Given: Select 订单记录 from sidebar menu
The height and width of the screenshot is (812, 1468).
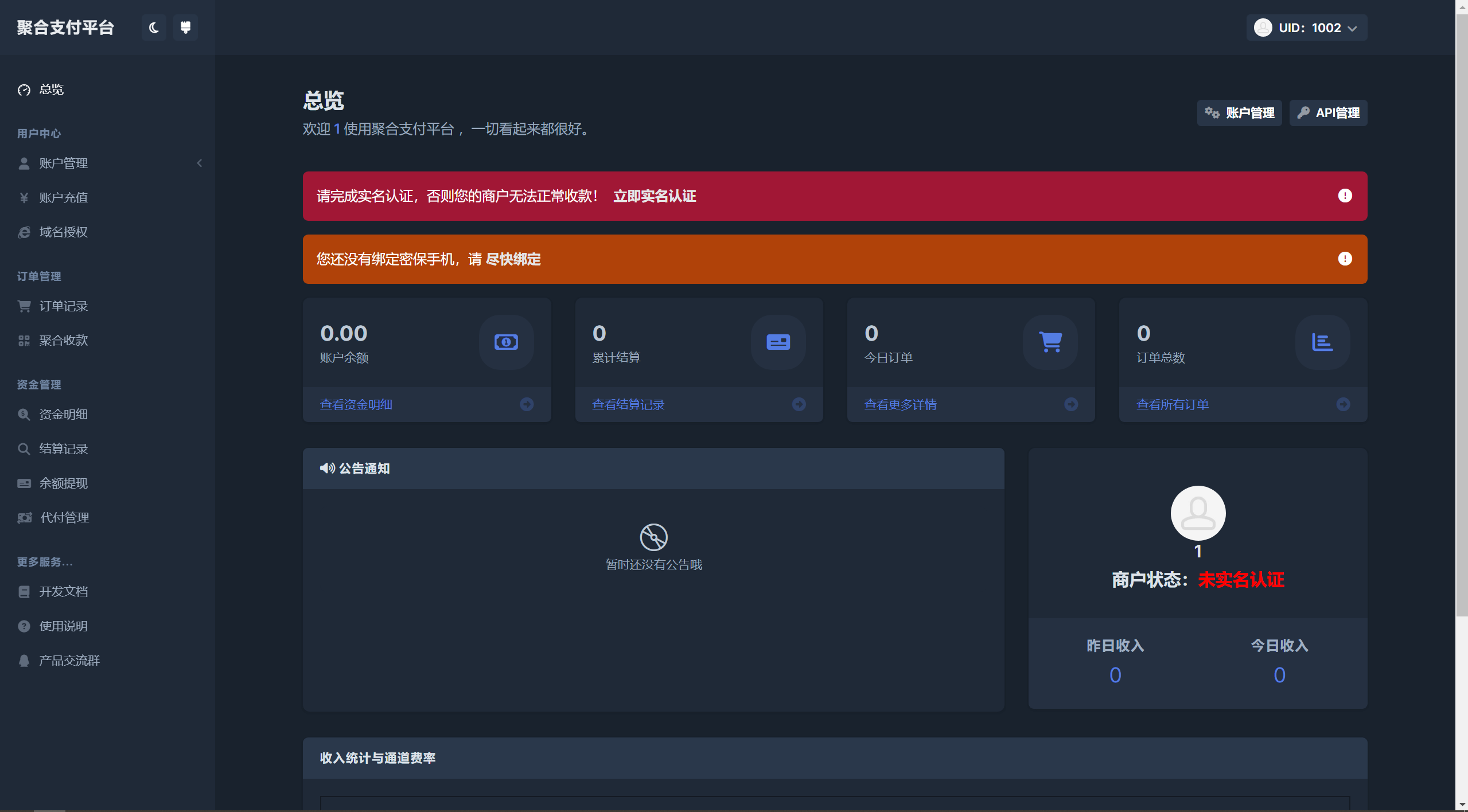Looking at the screenshot, I should (x=63, y=306).
